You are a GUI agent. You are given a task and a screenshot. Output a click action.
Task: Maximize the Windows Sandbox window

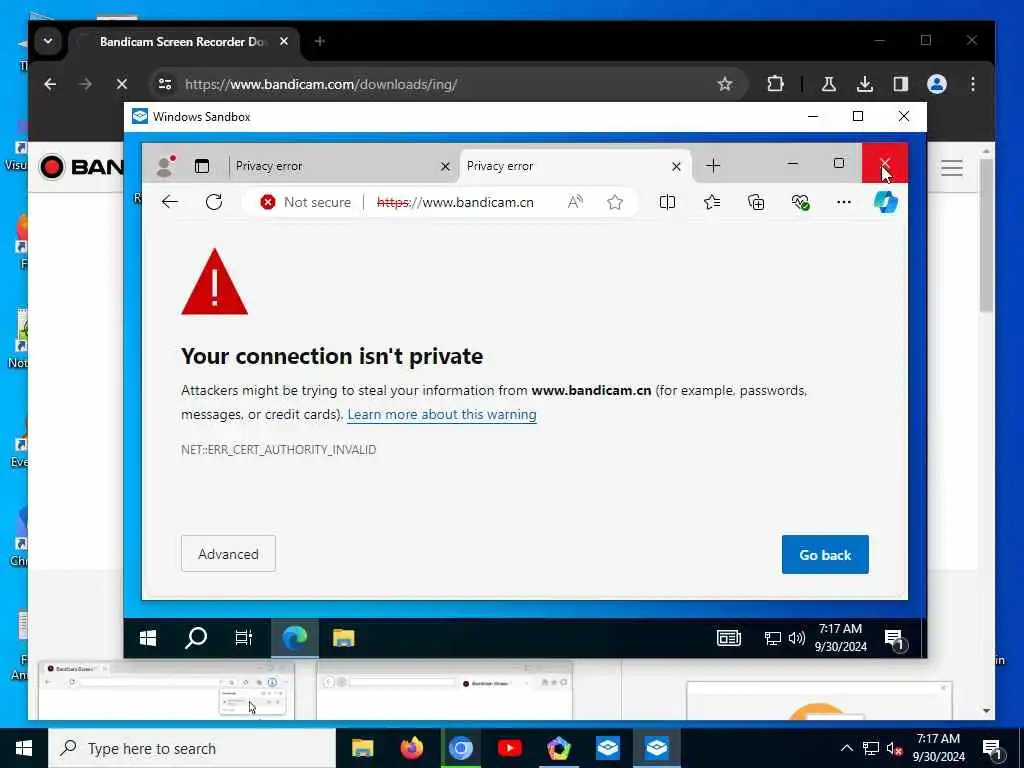coord(858,116)
